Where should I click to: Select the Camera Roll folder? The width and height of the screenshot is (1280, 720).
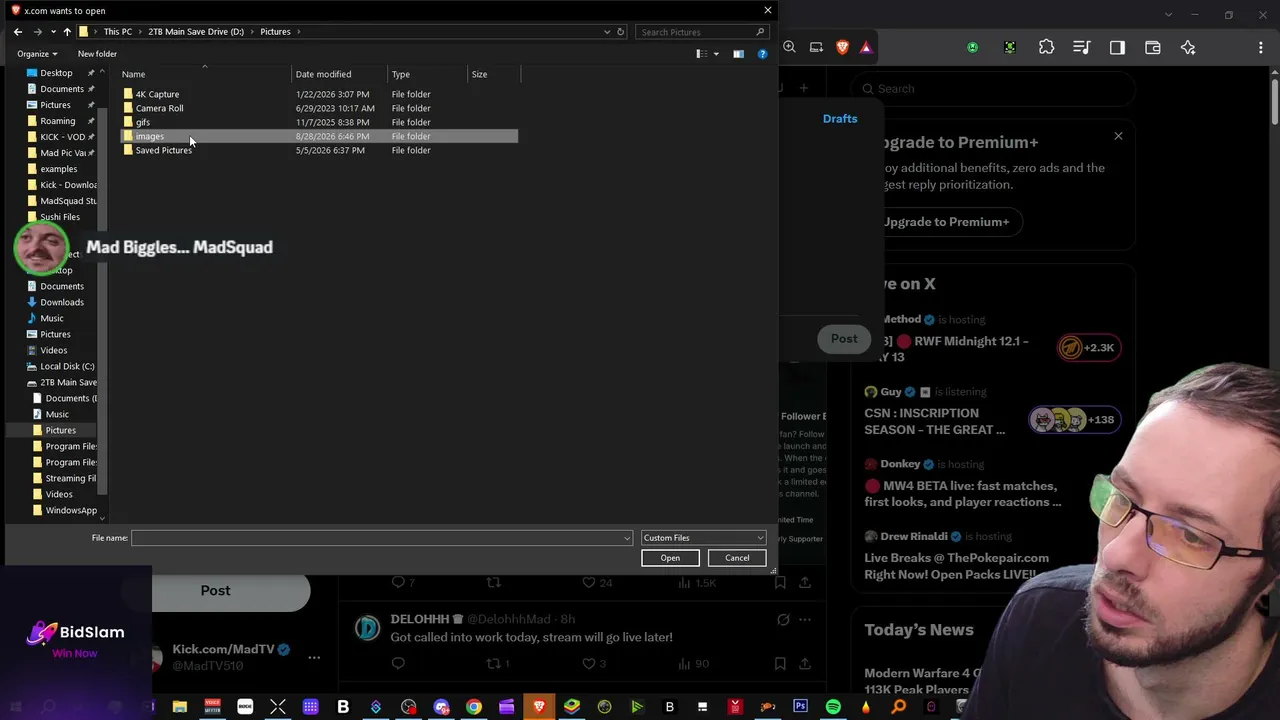pyautogui.click(x=159, y=108)
